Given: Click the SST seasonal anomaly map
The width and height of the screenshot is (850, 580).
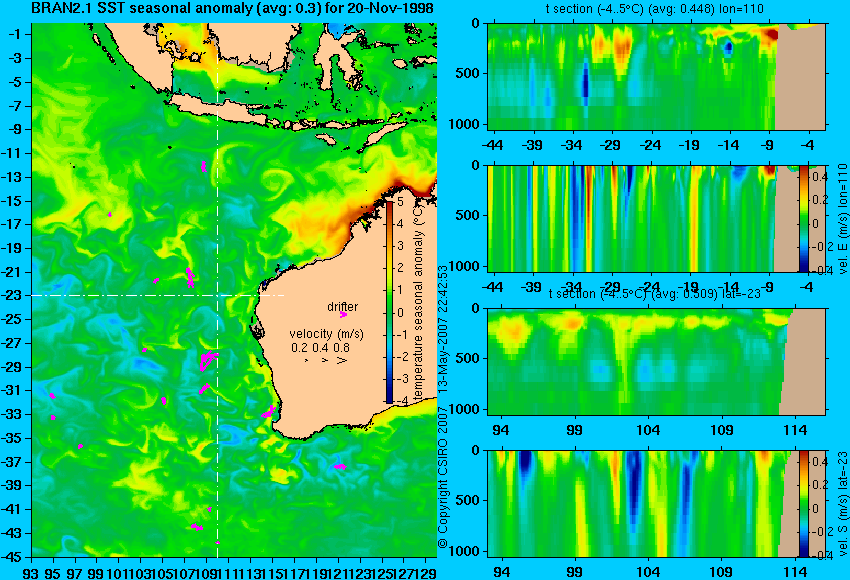Looking at the screenshot, I should point(234,290).
